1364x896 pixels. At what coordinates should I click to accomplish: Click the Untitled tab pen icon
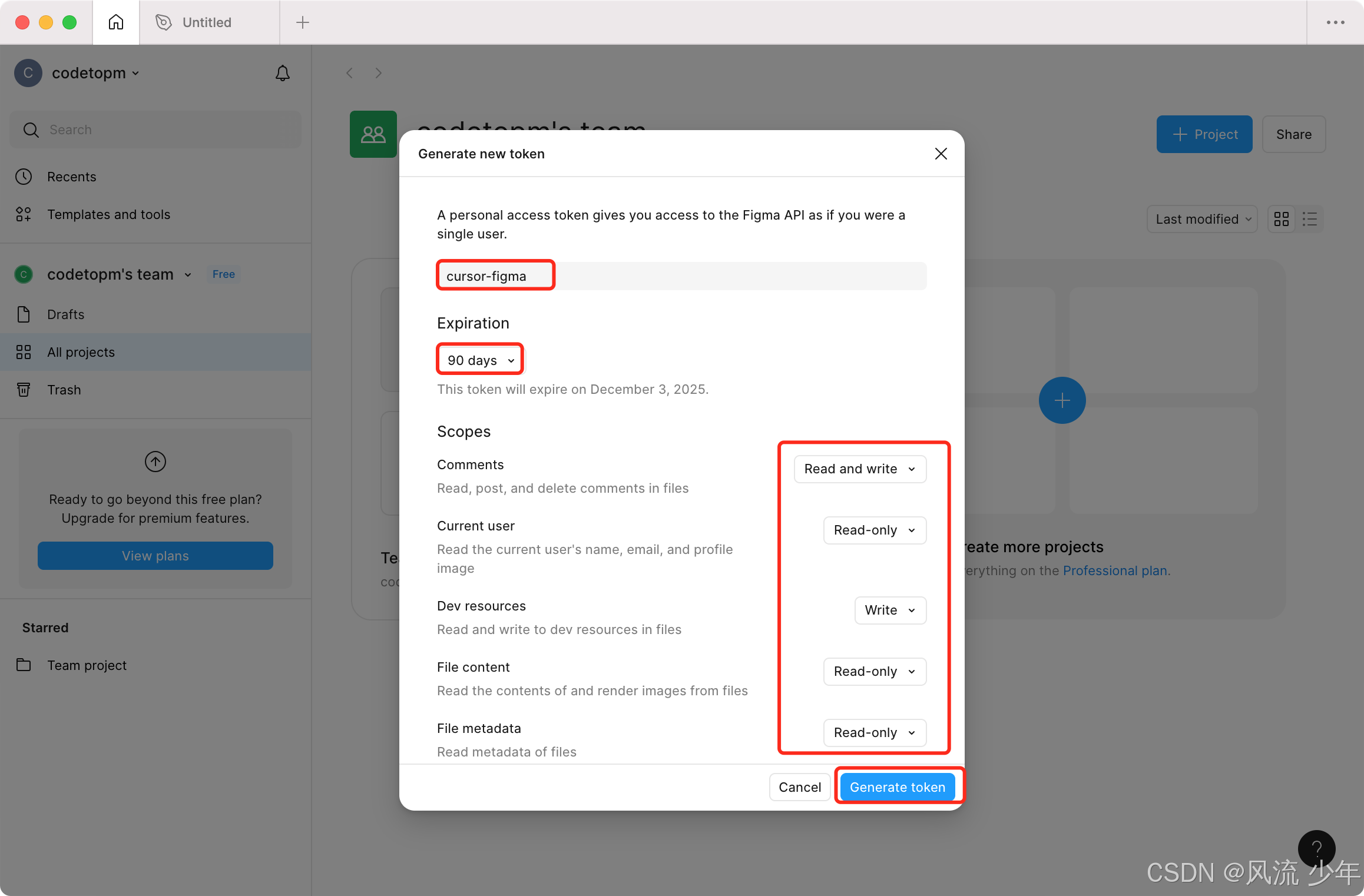coord(163,22)
